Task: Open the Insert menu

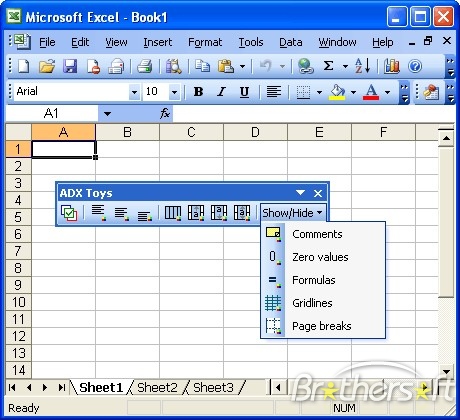Action: point(158,42)
